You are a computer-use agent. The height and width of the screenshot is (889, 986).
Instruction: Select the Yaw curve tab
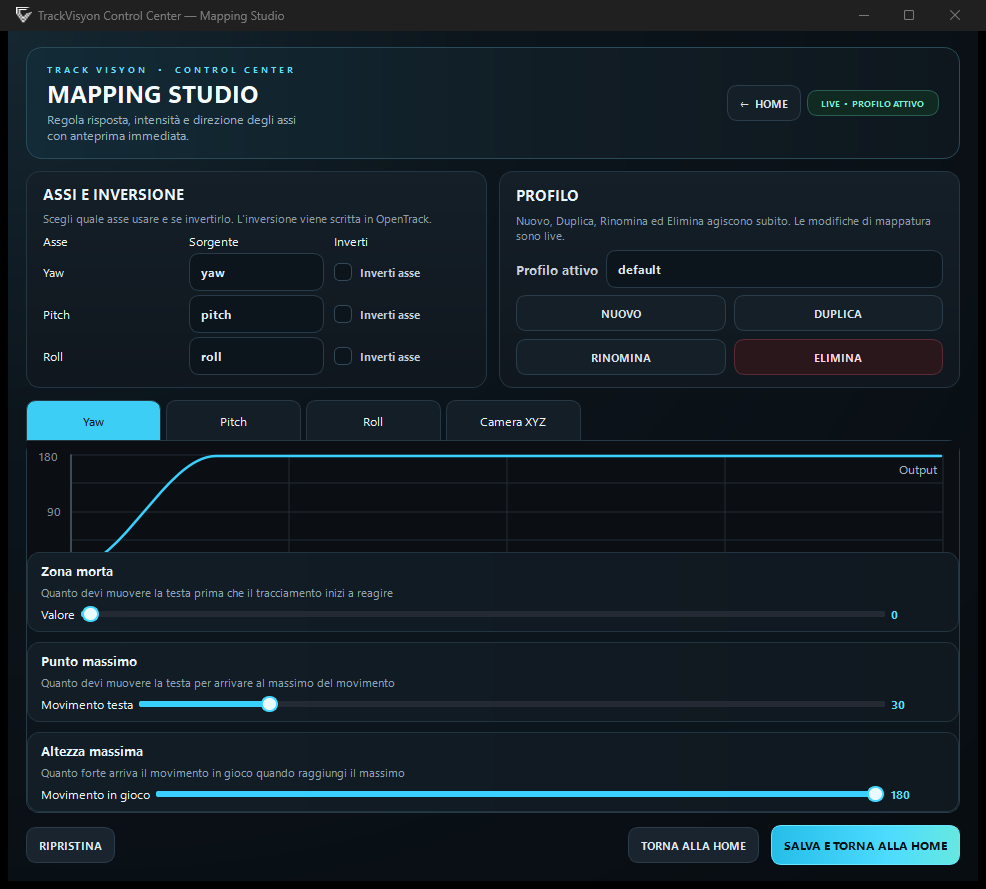[x=93, y=421]
